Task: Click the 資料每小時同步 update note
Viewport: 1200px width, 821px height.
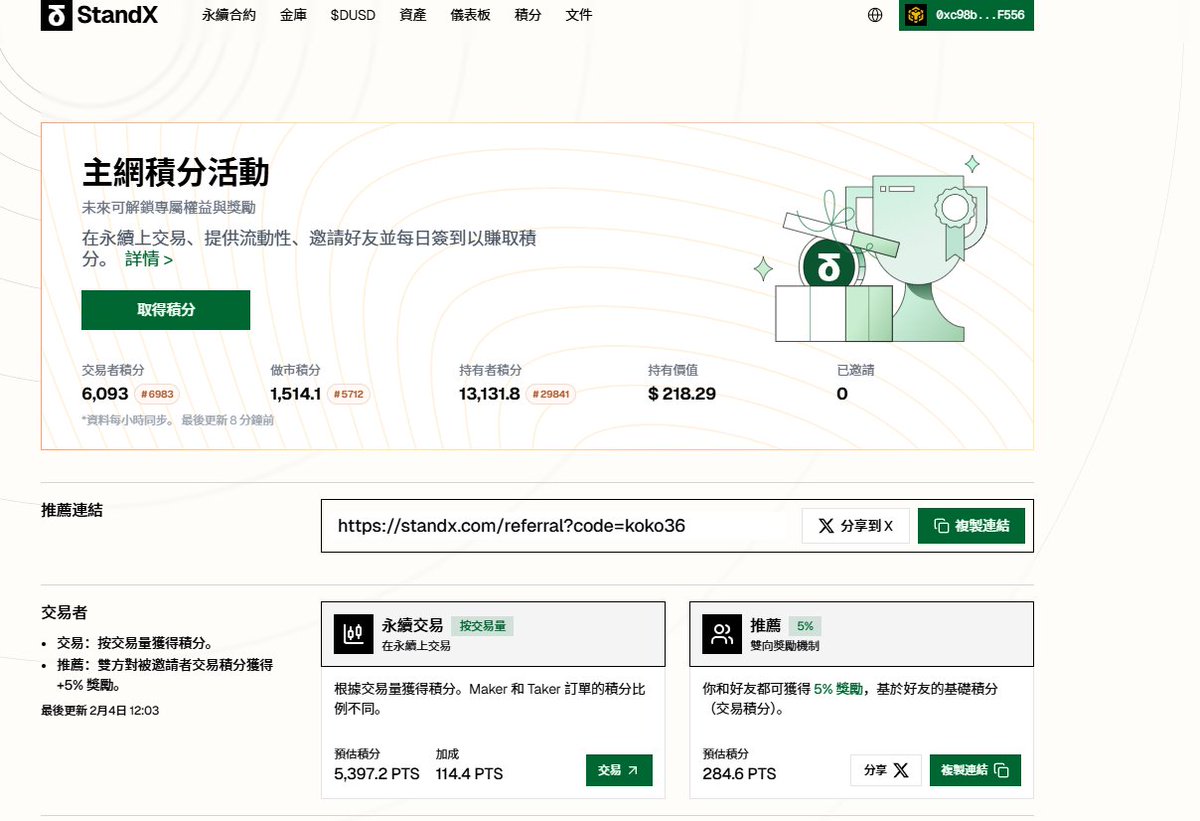Action: pos(178,420)
